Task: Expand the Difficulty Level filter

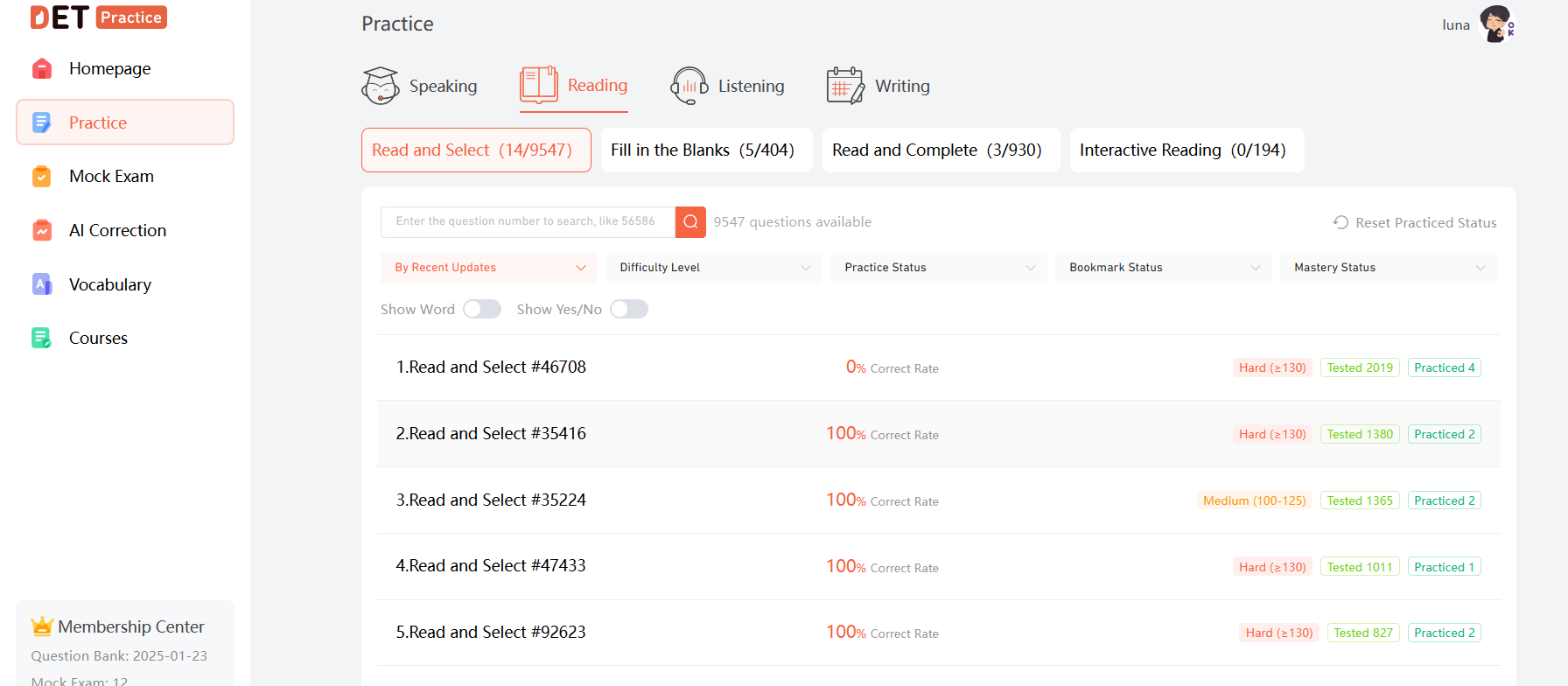Action: [714, 268]
